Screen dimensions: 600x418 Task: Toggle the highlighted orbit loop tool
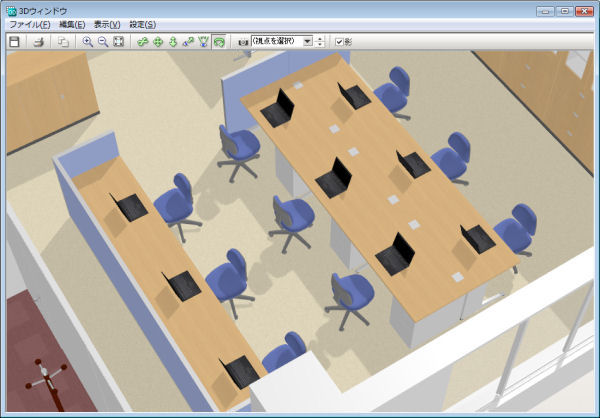click(219, 42)
